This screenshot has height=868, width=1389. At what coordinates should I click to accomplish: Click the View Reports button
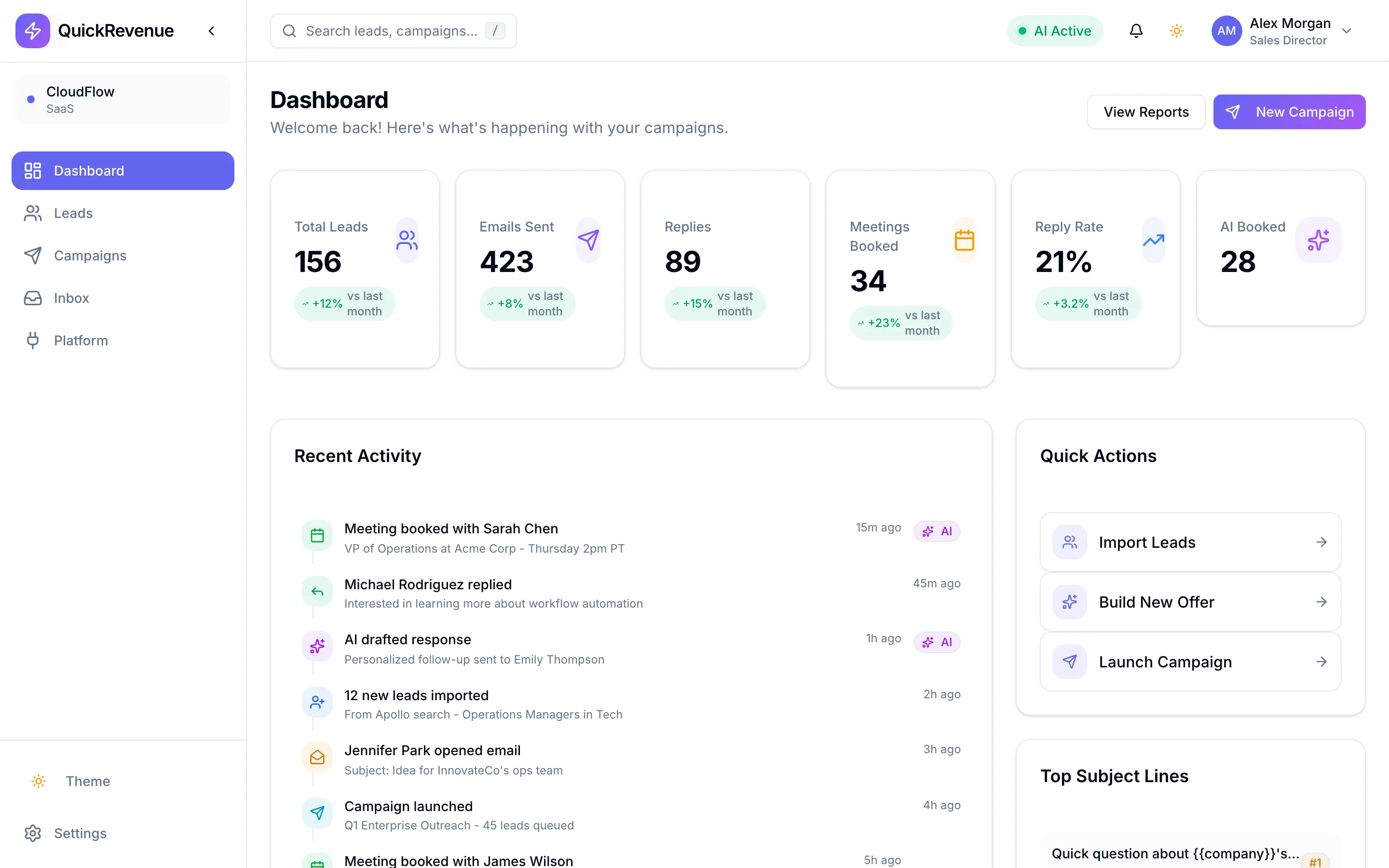pyautogui.click(x=1145, y=112)
